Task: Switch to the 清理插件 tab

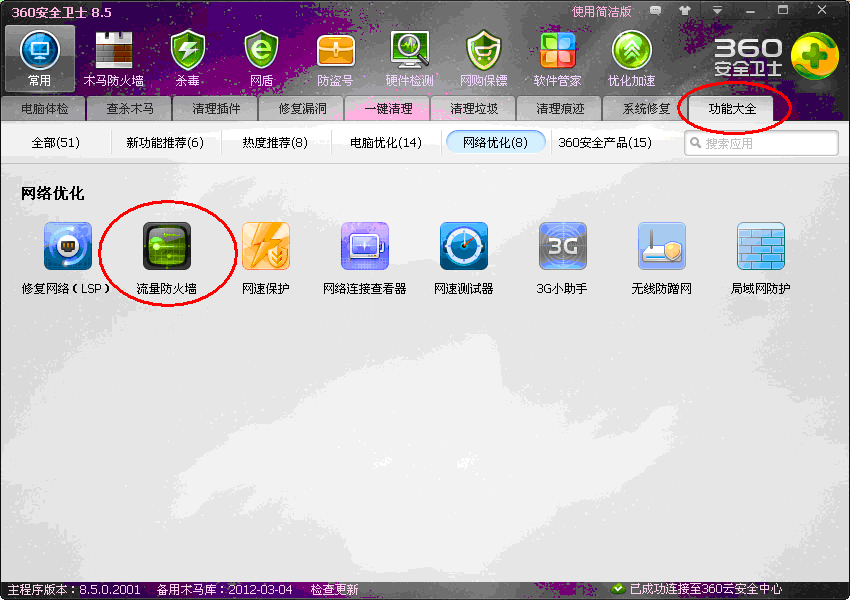Action: [216, 109]
